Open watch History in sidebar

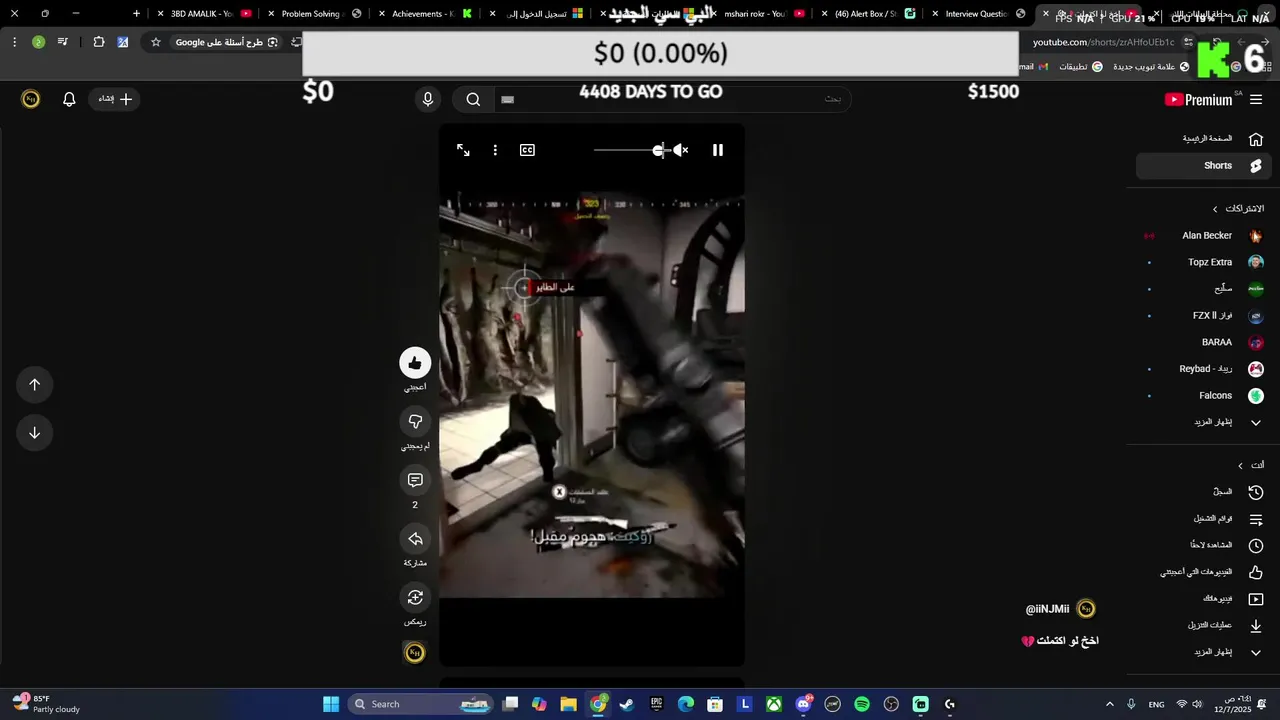[x=1204, y=492]
